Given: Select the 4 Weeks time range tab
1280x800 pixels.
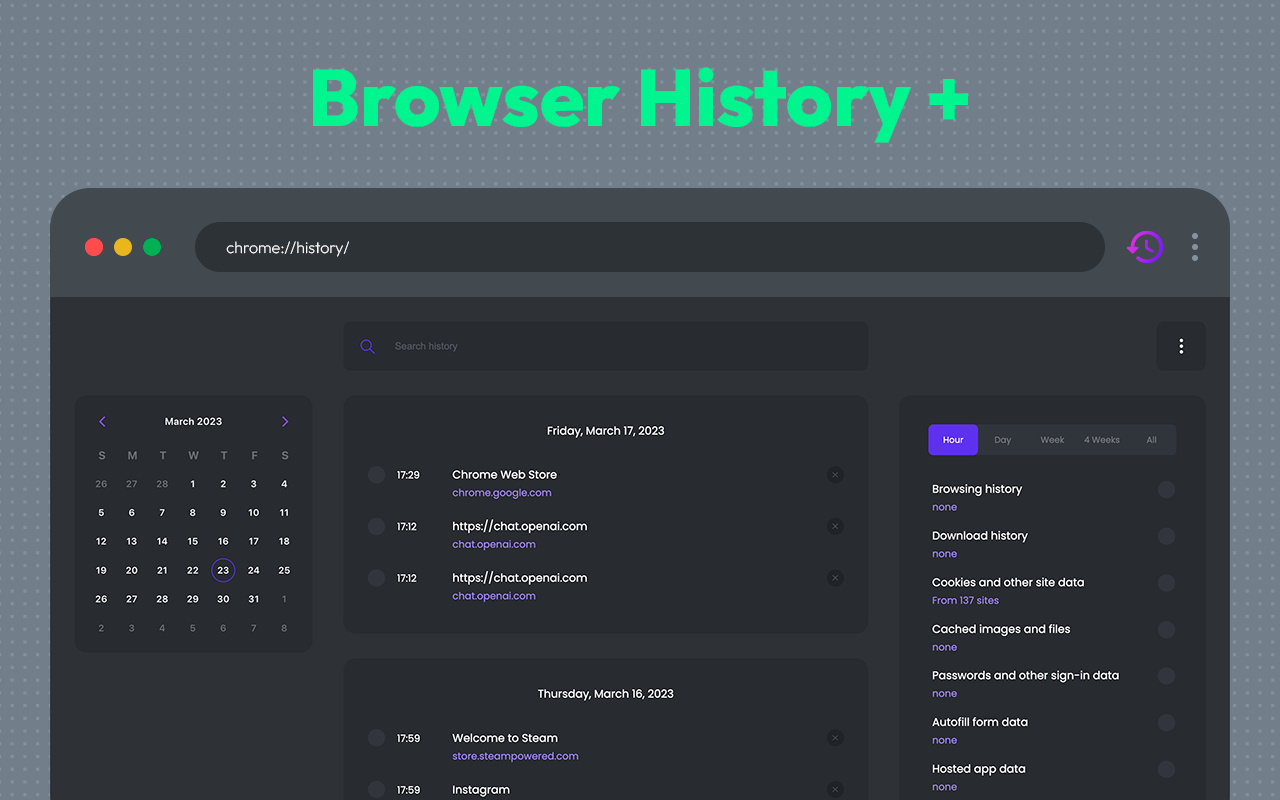Looking at the screenshot, I should coord(1102,440).
